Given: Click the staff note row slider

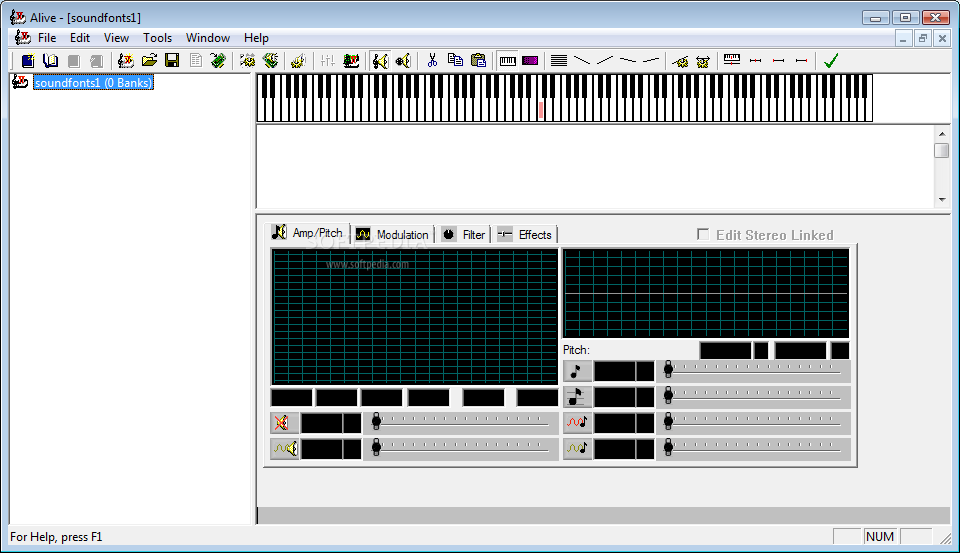Looking at the screenshot, I should (753, 397).
